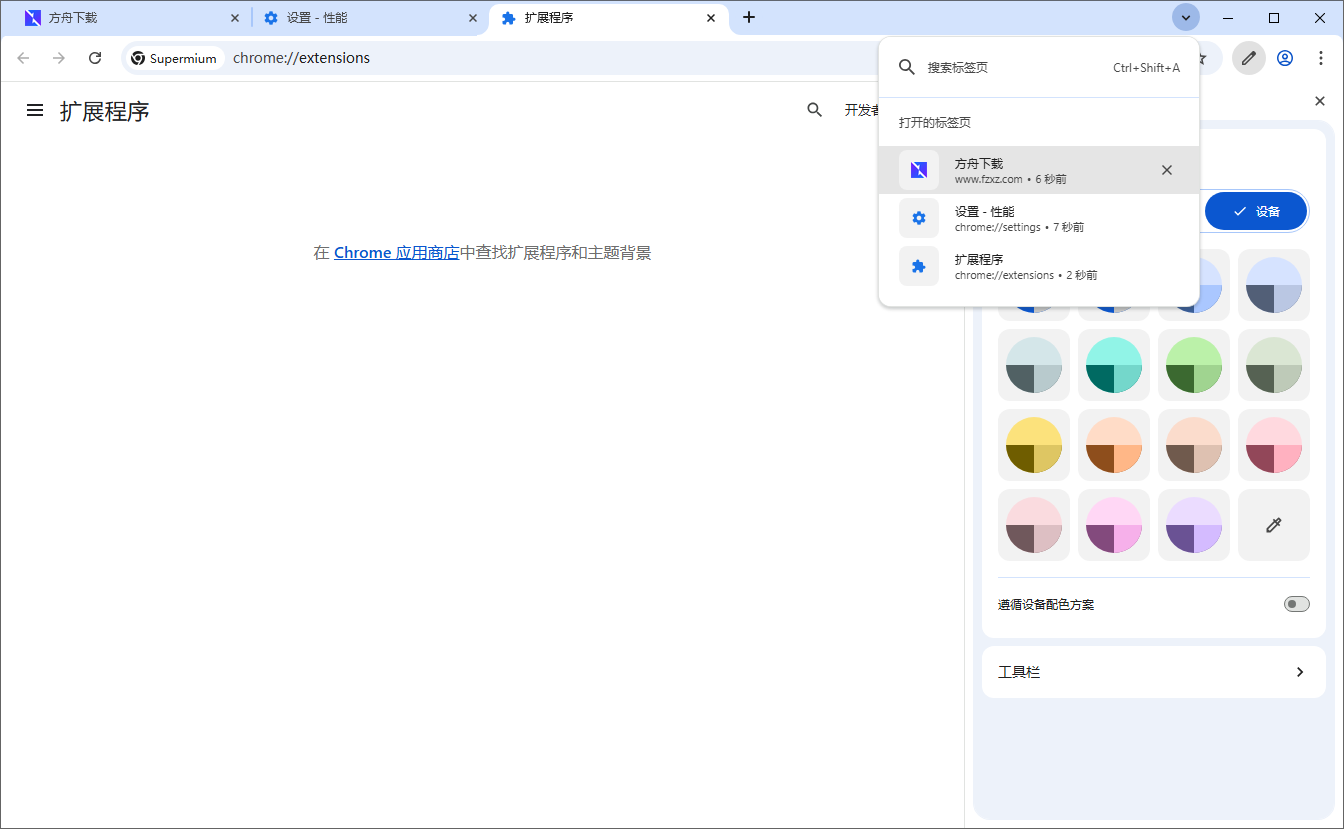This screenshot has width=1344, height=829.
Task: Open a new tab with the plus button
Action: click(749, 17)
